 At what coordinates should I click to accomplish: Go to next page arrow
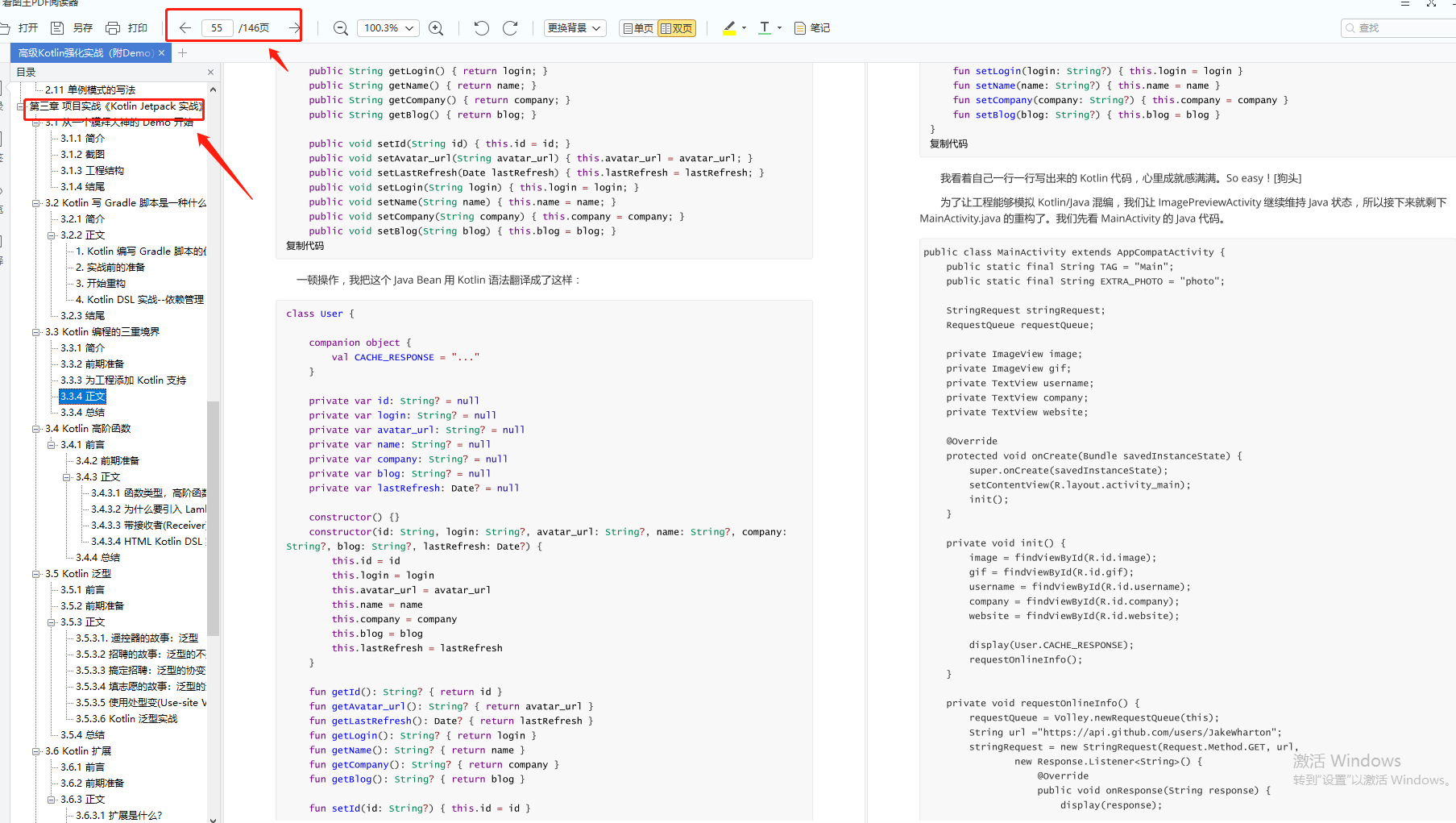(x=294, y=28)
